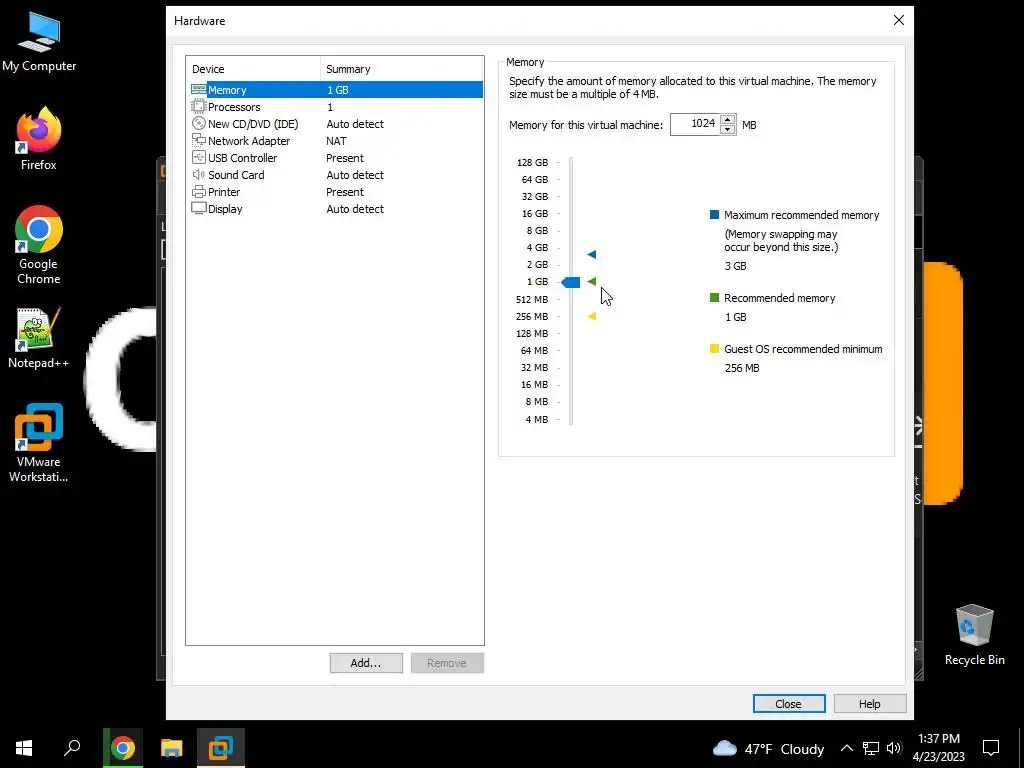Click the blue maximum recommended memory marker
1024x768 pixels.
[x=592, y=254]
